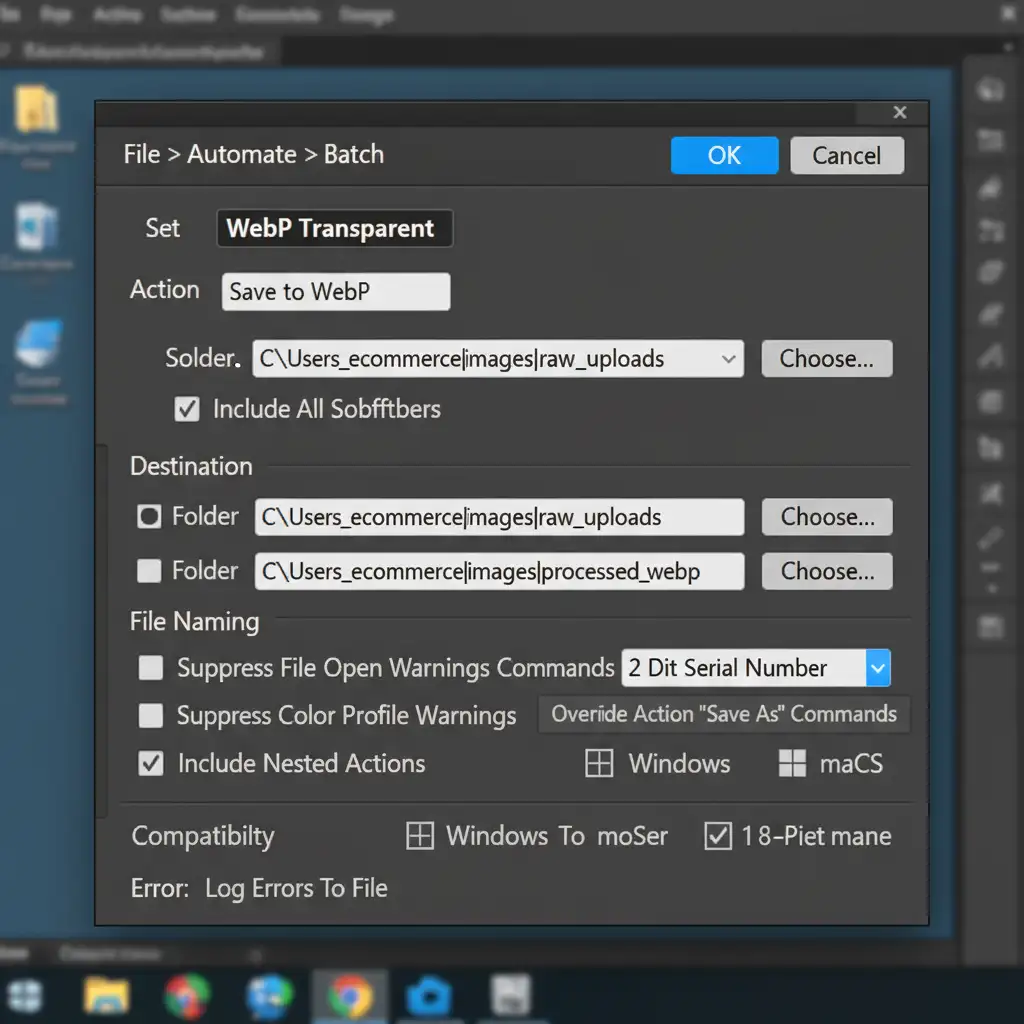Expand the source folder path dropdown
This screenshot has width=1024, height=1024.
click(x=728, y=359)
